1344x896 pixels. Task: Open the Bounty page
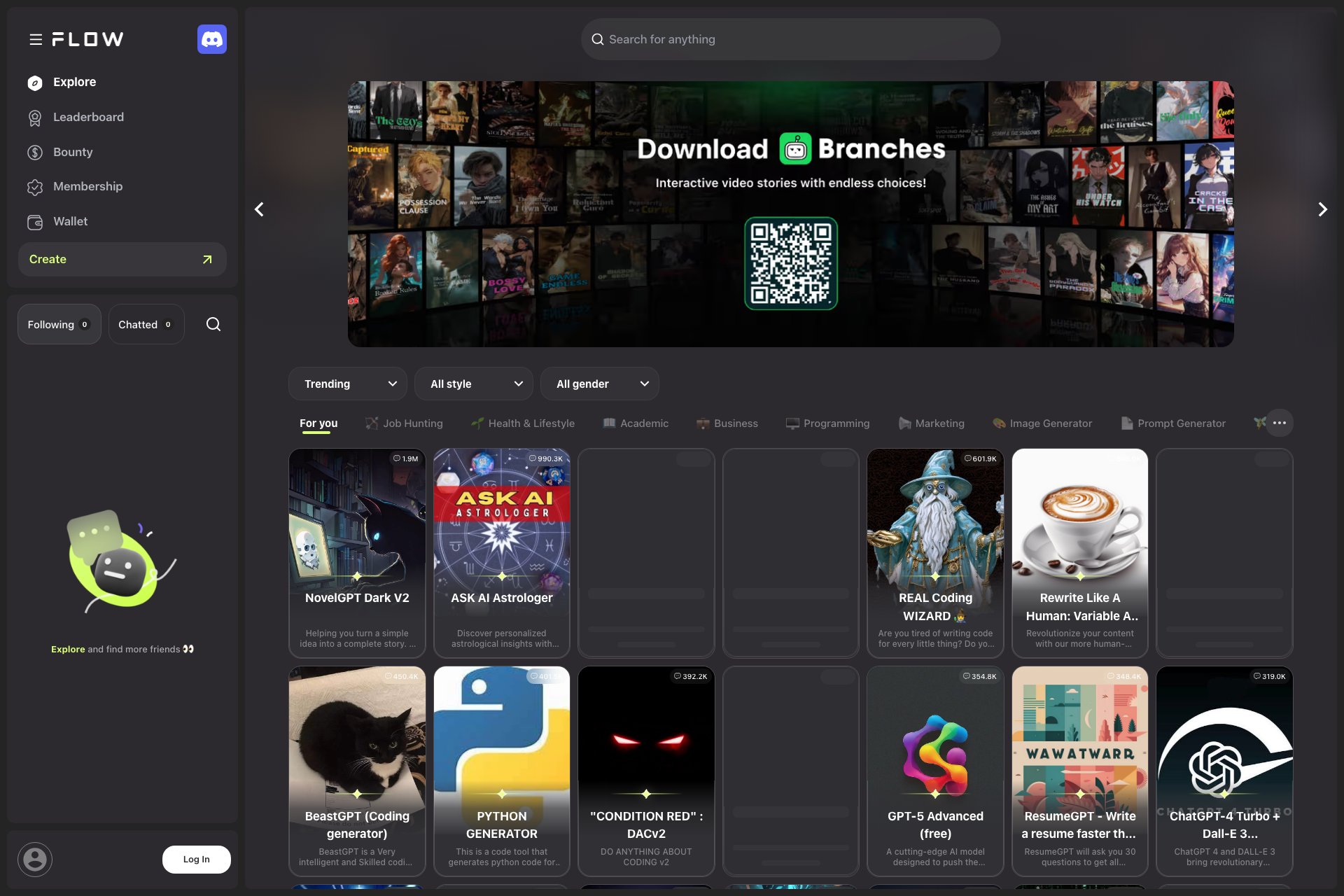[x=73, y=152]
